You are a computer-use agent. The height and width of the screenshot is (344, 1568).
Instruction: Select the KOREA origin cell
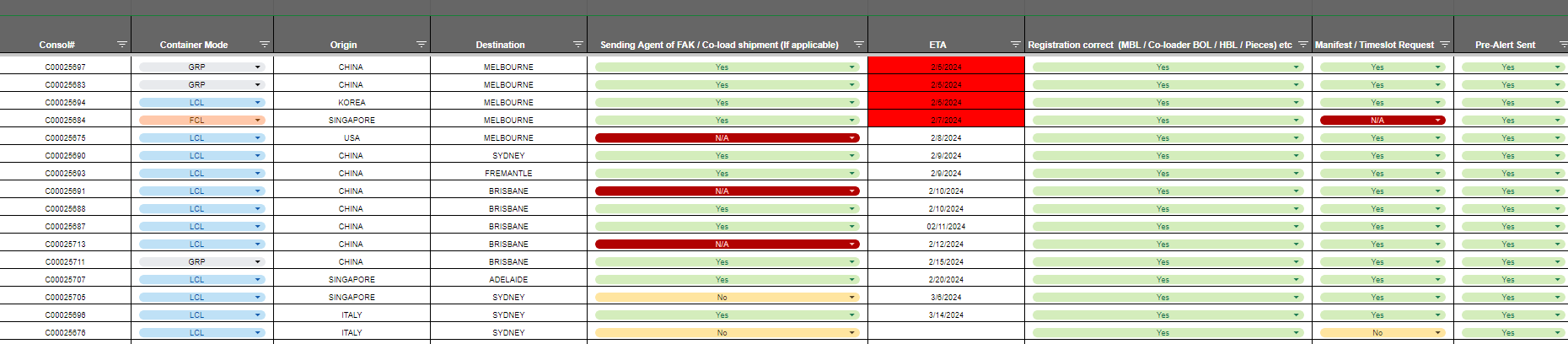[x=352, y=102]
